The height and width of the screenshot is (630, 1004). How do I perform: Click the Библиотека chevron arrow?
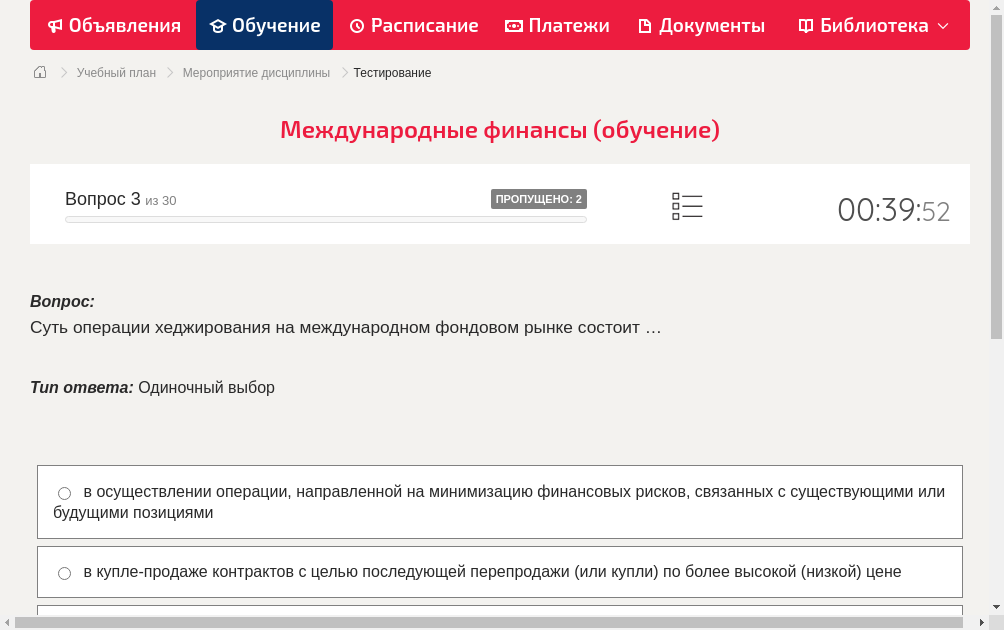click(943, 26)
